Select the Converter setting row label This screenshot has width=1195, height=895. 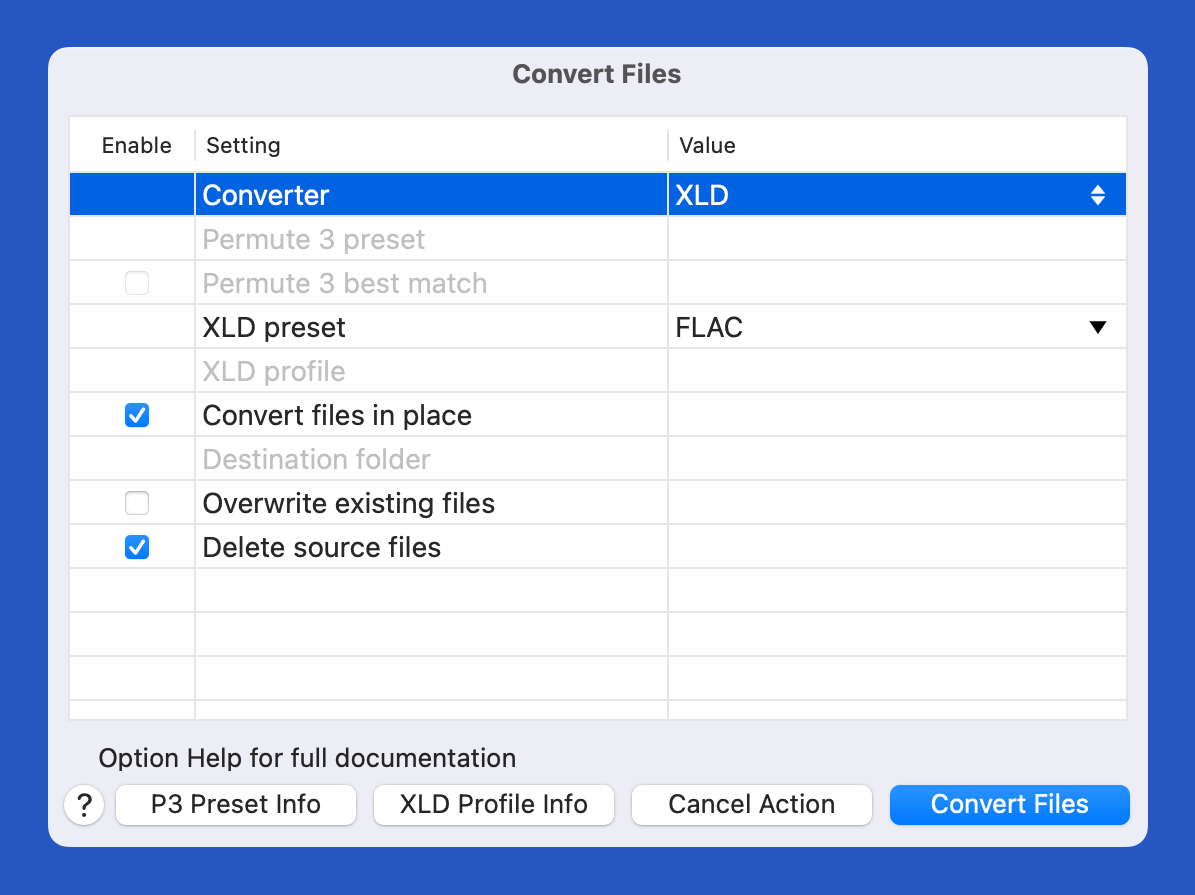click(266, 195)
